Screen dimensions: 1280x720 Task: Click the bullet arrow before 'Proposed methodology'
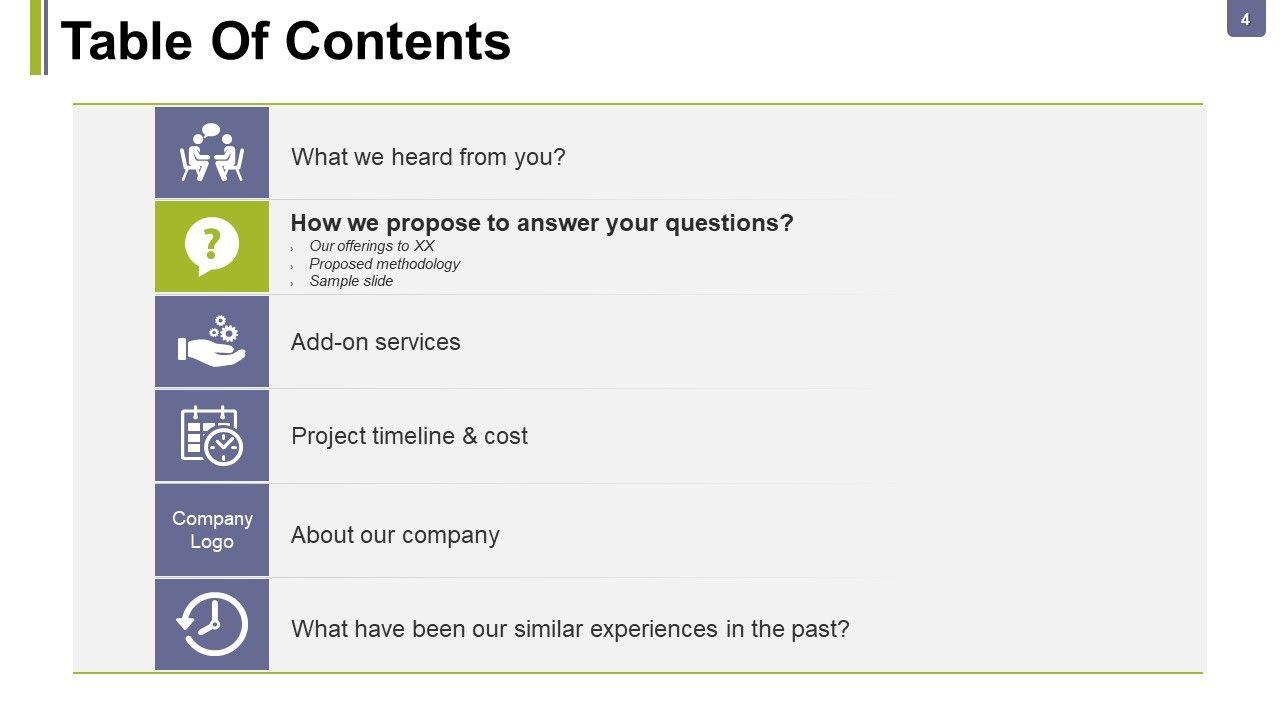(293, 266)
